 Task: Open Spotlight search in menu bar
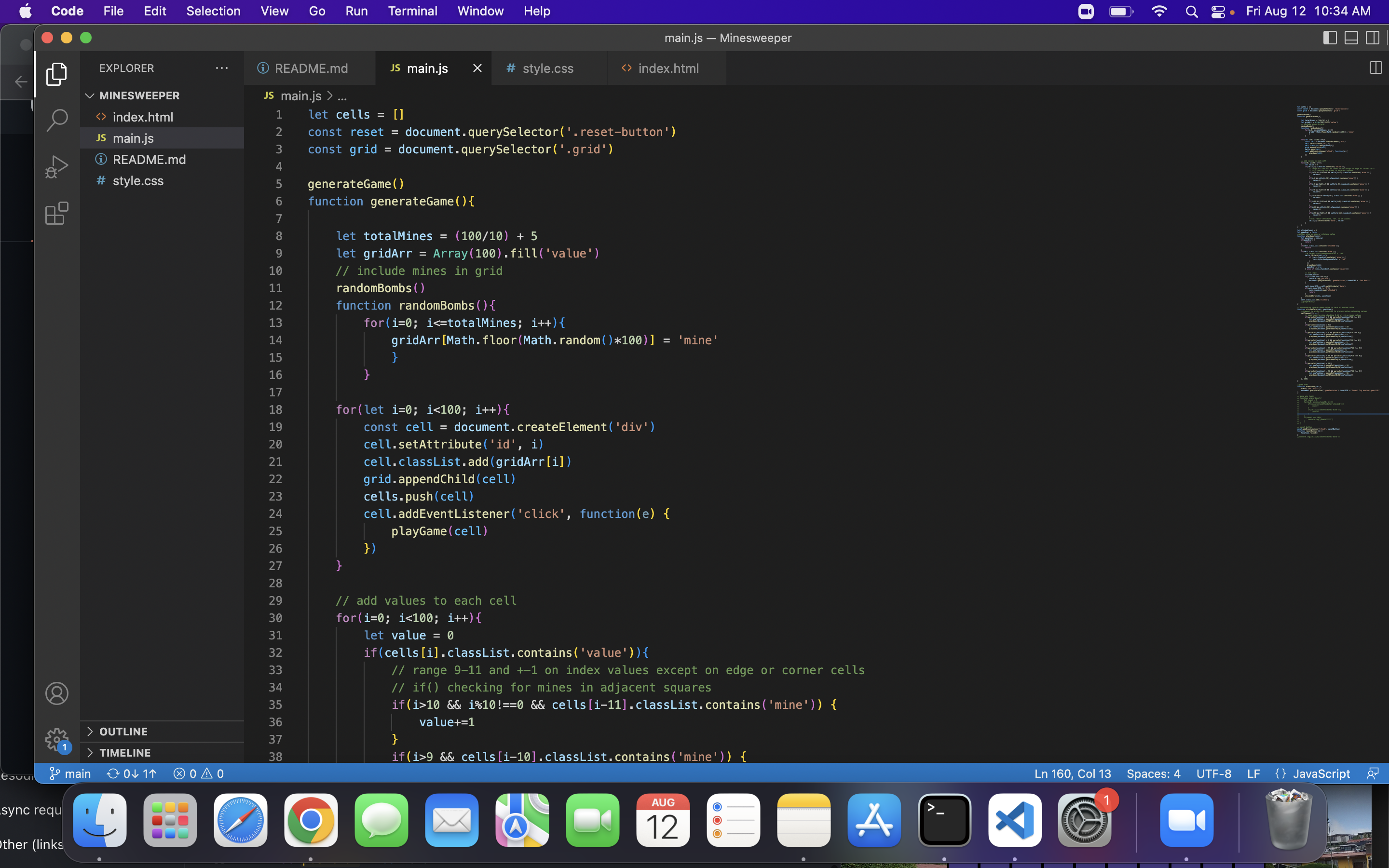tap(1191, 12)
